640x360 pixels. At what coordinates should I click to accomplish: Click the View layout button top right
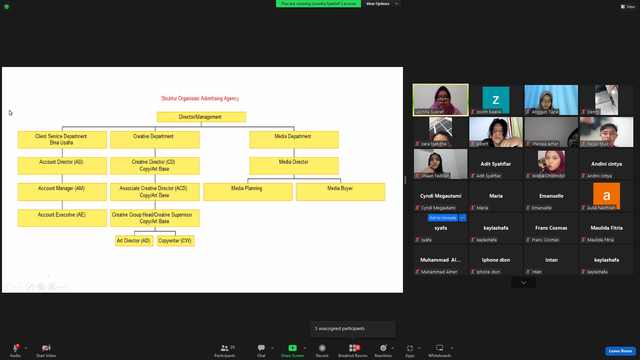point(628,7)
